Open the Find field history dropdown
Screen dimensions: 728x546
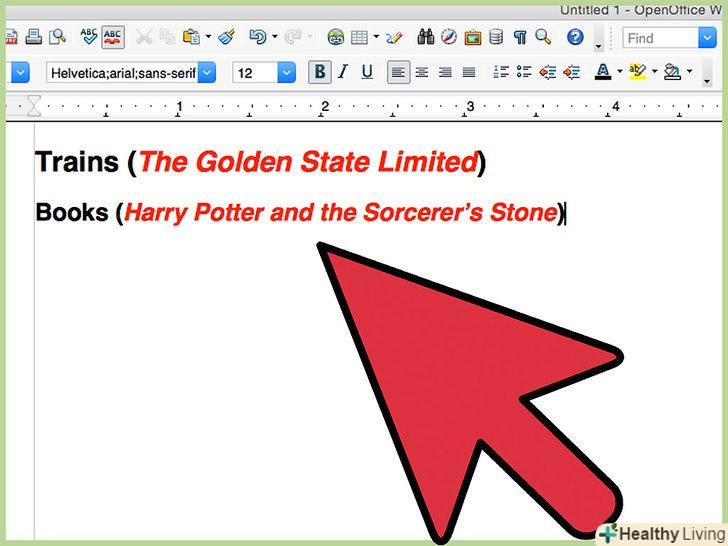pyautogui.click(x=707, y=38)
